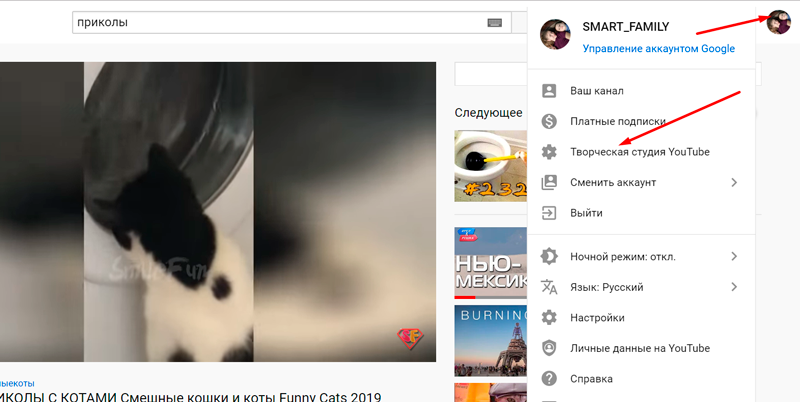This screenshot has width=800, height=402.
Task: Click the SMART_FAMILY profile picture in menu
Action: pos(555,34)
